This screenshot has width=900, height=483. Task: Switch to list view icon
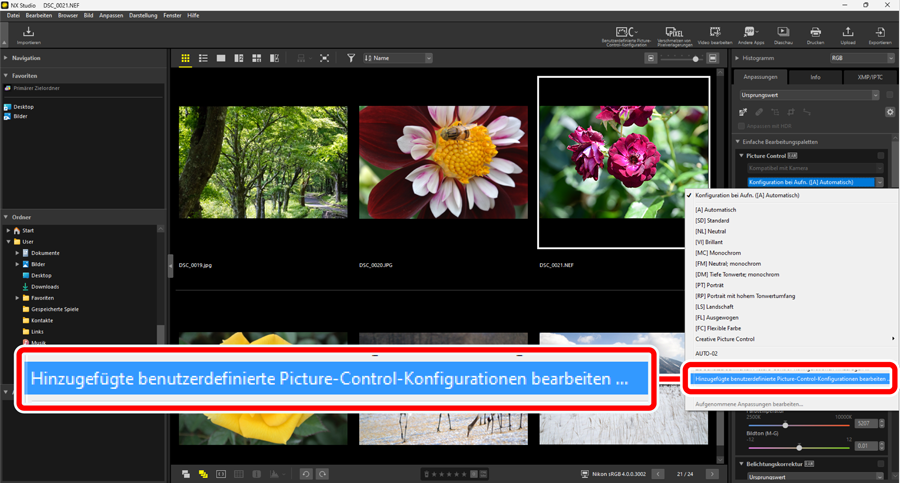[203, 59]
